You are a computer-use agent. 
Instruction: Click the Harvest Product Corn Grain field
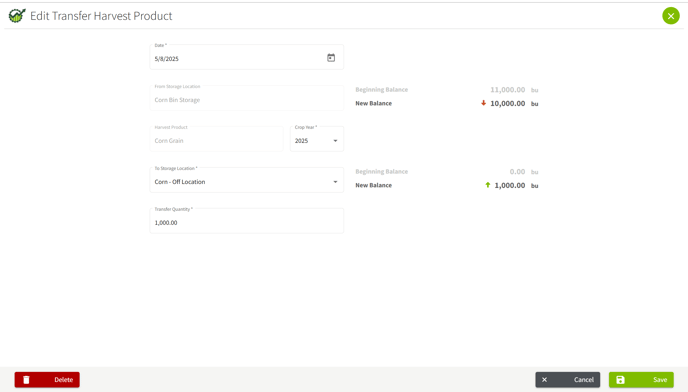pos(216,139)
